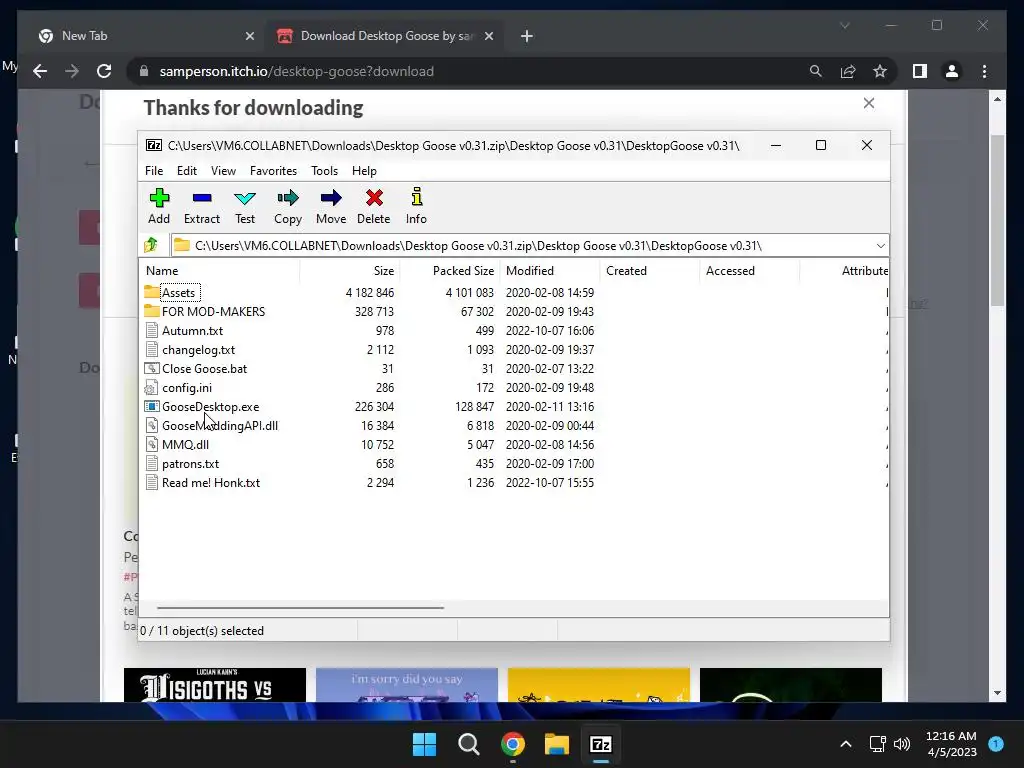Bookmark this page with star icon
Screen dimensions: 1024x768
[x=880, y=71]
